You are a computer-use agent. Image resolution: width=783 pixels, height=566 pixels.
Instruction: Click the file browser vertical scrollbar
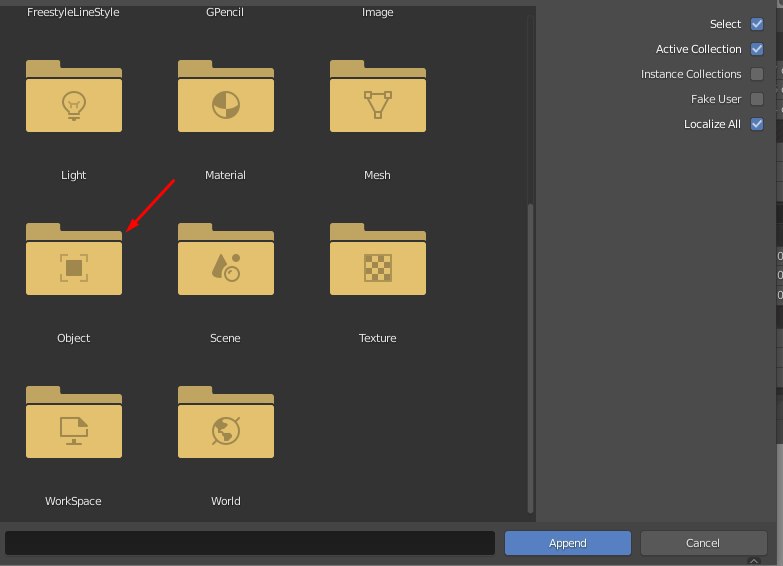pyautogui.click(x=530, y=358)
